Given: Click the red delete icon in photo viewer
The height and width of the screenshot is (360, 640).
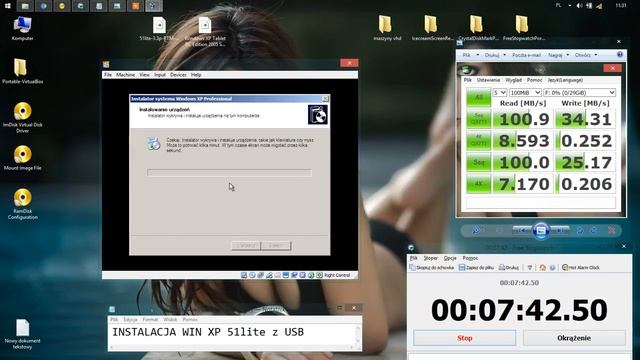Looking at the screenshot, I should click(611, 231).
